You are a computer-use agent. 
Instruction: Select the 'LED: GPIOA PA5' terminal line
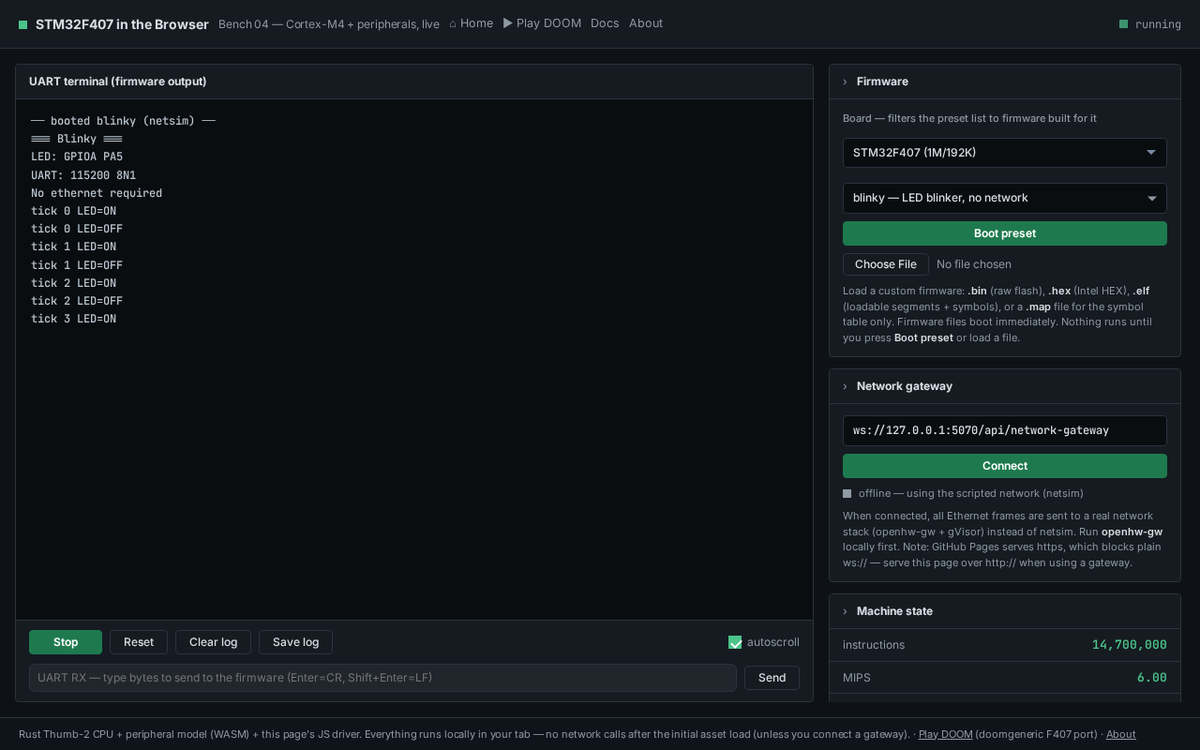pyautogui.click(x=77, y=157)
